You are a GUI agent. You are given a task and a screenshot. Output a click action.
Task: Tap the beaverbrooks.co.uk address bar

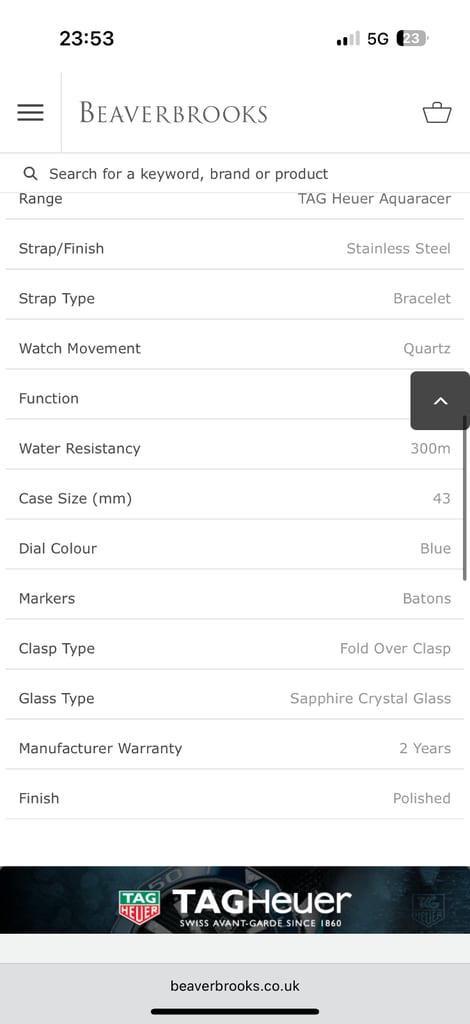(x=235, y=985)
